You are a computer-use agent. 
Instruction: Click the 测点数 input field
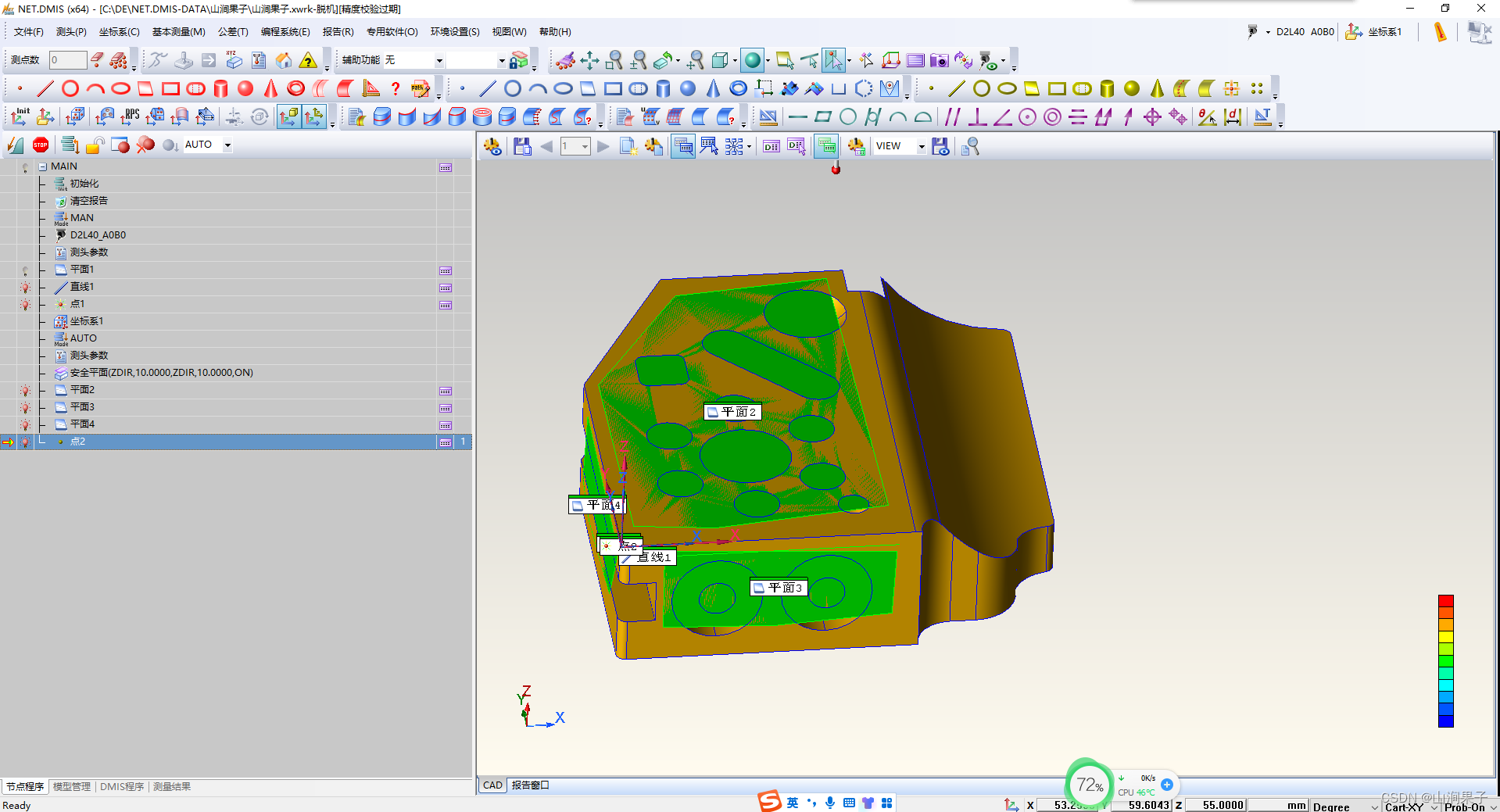(x=68, y=60)
